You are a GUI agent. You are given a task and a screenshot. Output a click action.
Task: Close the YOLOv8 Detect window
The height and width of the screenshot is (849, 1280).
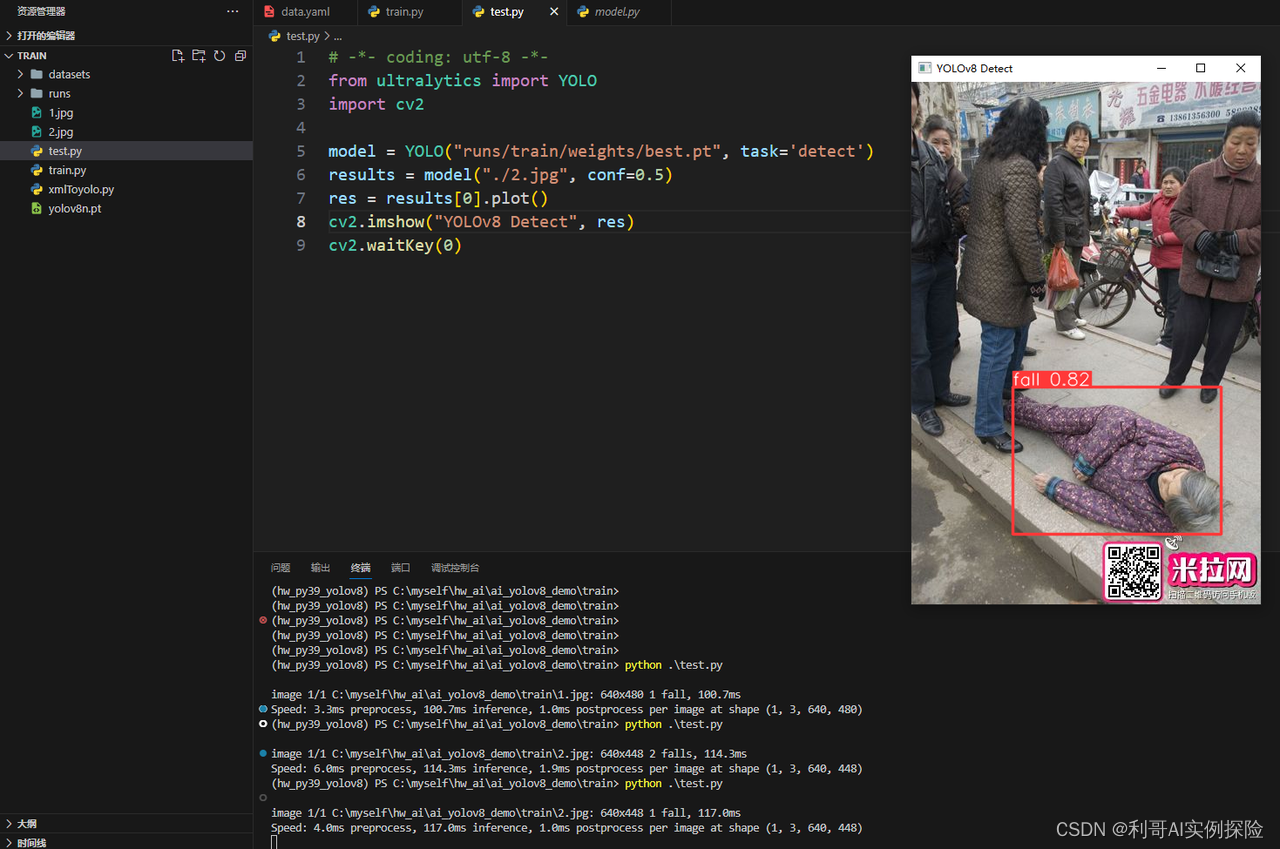click(x=1241, y=68)
